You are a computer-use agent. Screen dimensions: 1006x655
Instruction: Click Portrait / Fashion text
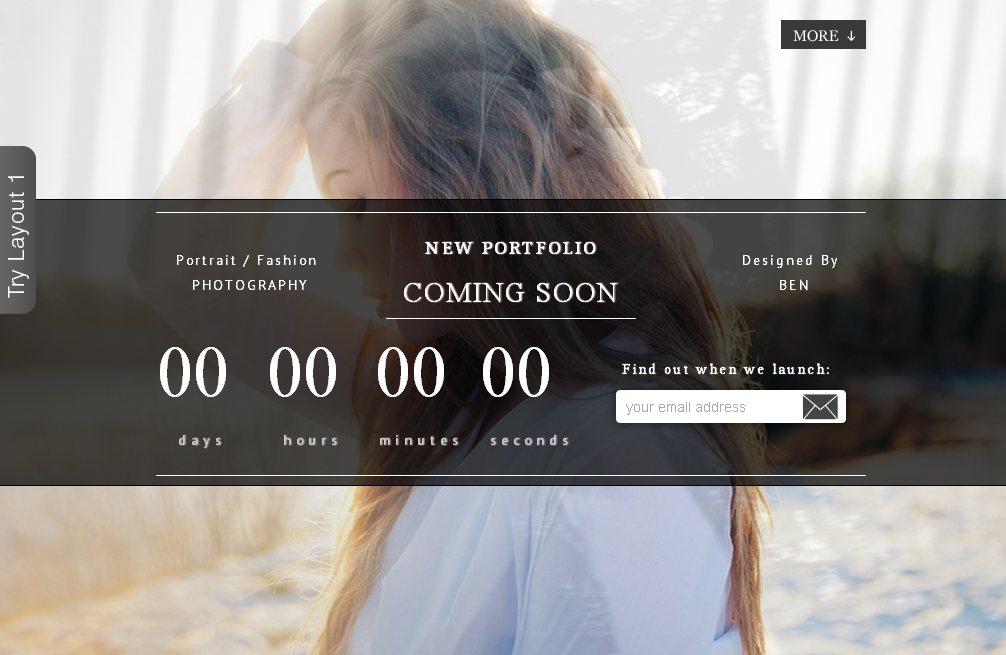point(246,260)
